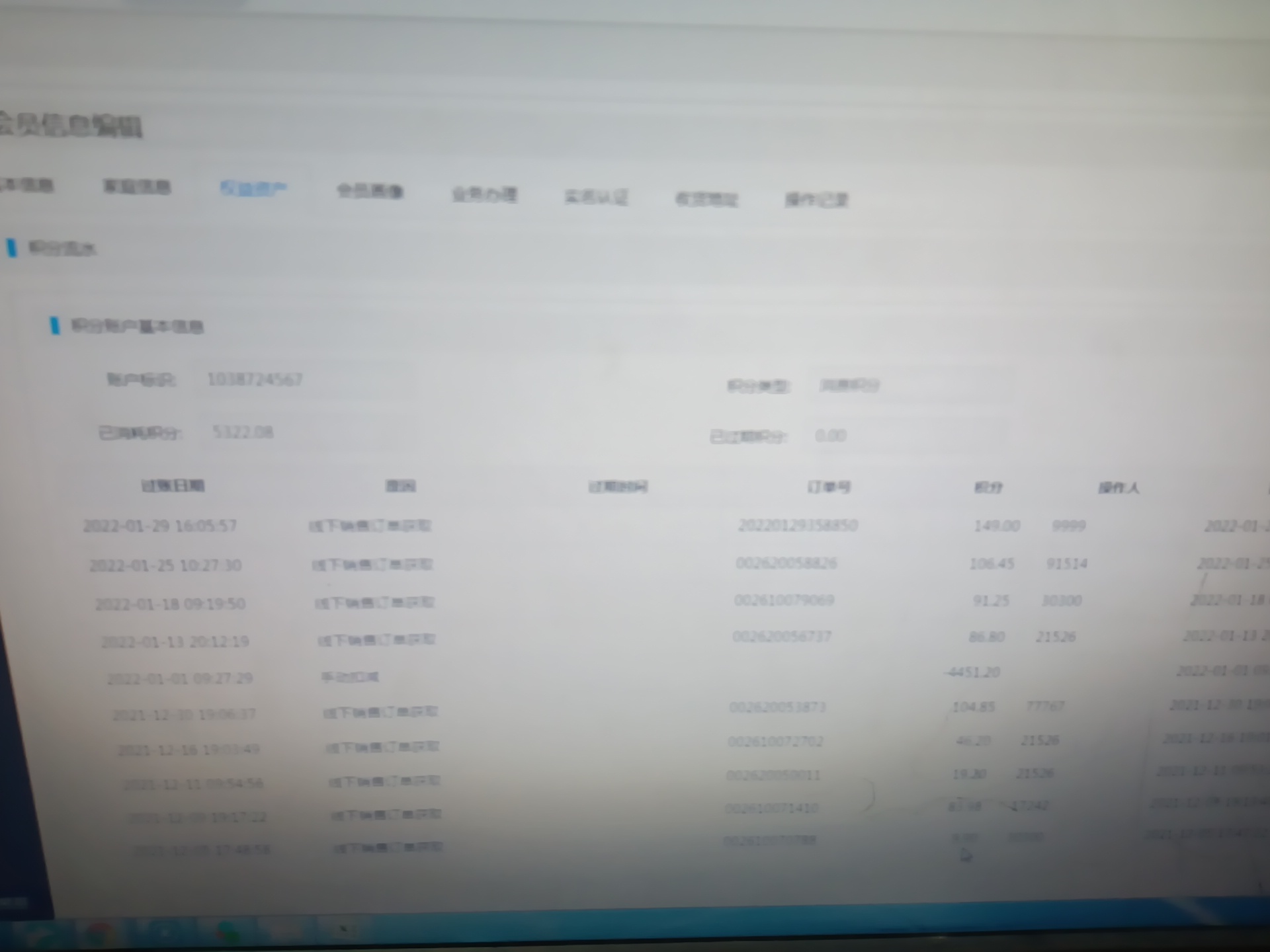Switch to the 实名认证 tab
This screenshot has width=1270, height=952.
(x=596, y=196)
